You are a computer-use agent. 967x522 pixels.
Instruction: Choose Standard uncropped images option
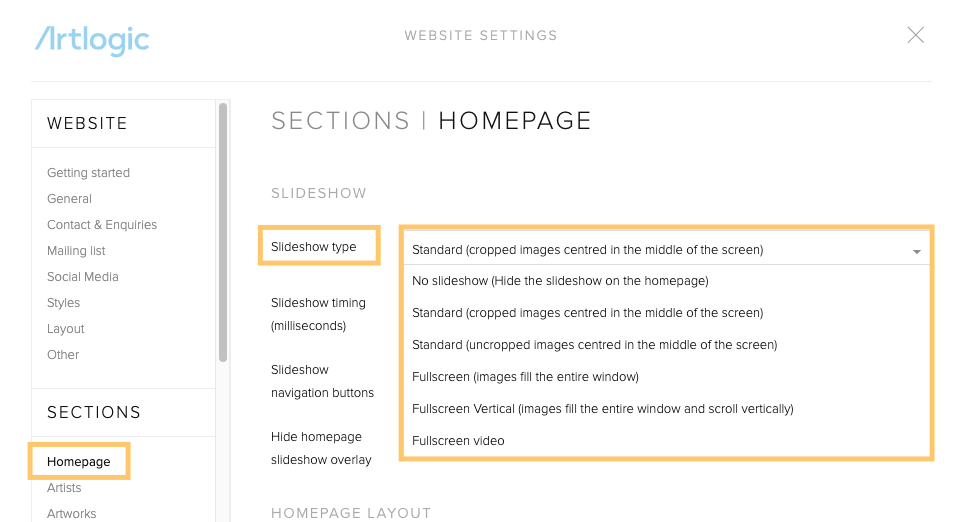[595, 345]
